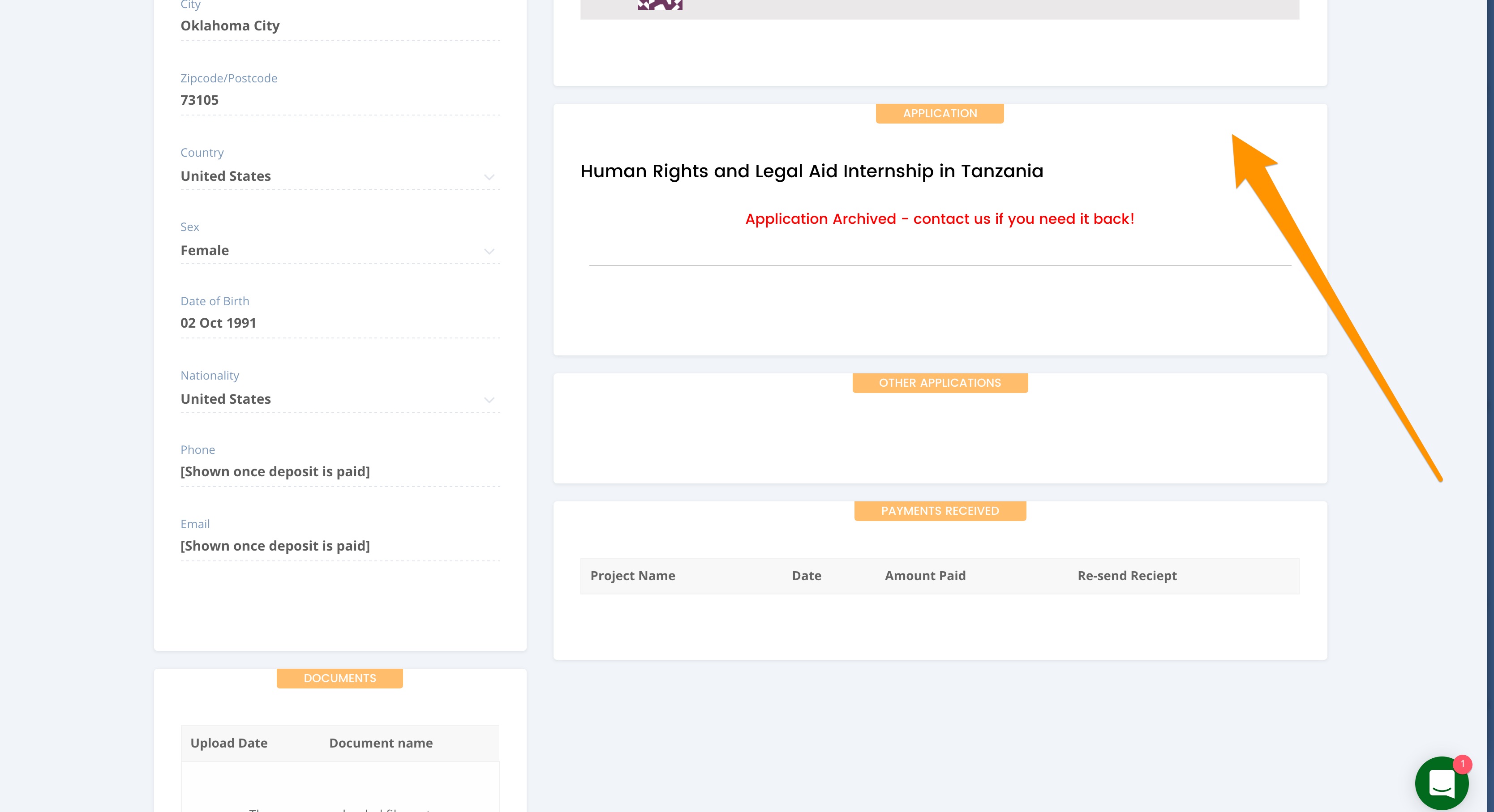
Task: Expand the Country dropdown chevron
Action: click(489, 177)
